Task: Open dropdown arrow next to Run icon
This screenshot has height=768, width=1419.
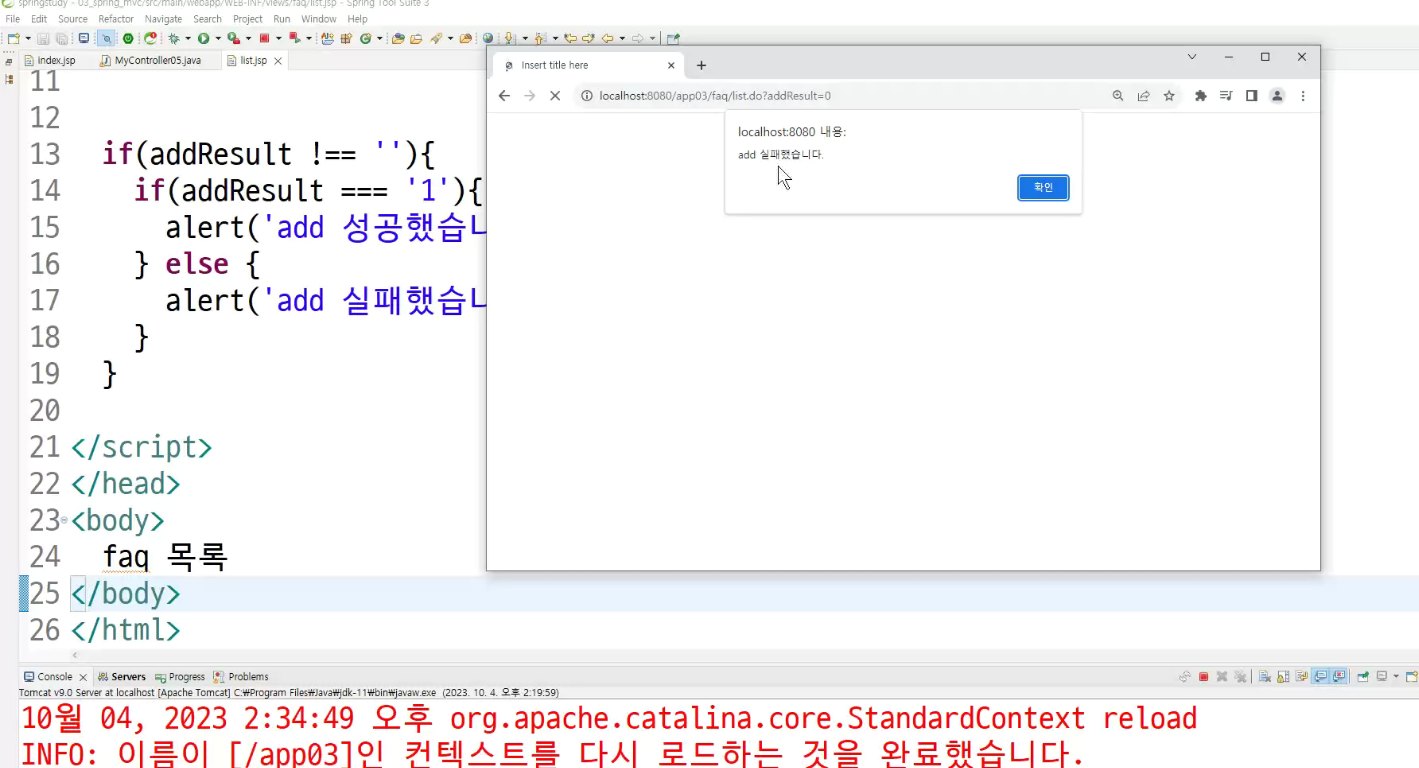Action: coord(218,38)
